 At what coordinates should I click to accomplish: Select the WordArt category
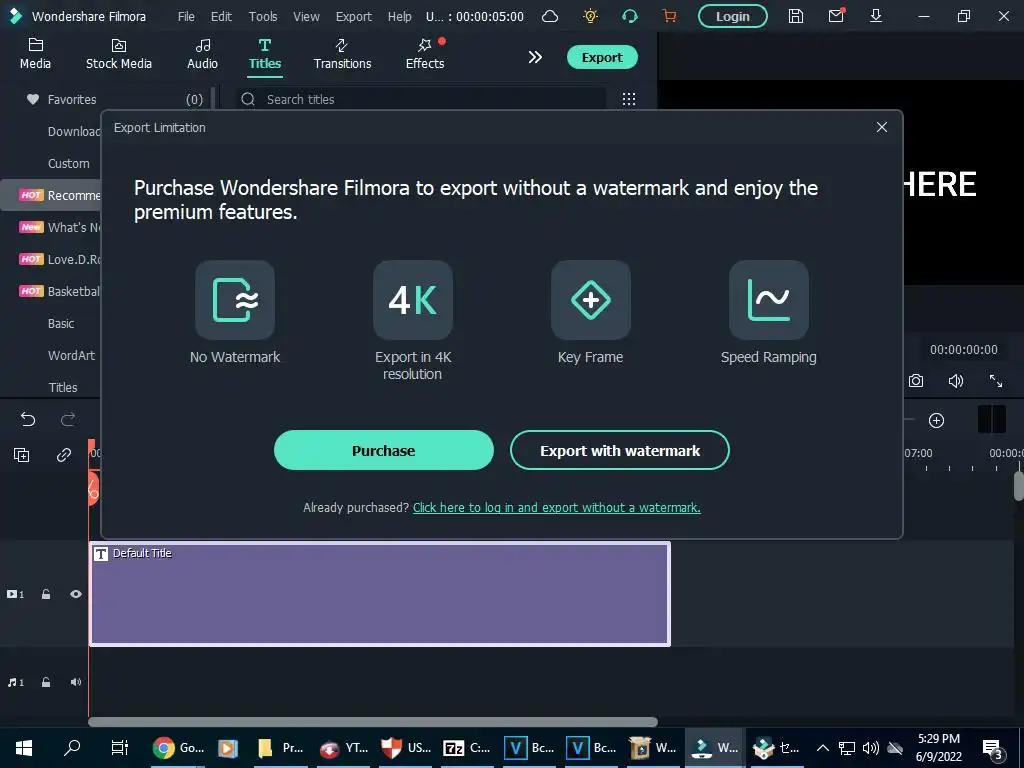pos(71,355)
